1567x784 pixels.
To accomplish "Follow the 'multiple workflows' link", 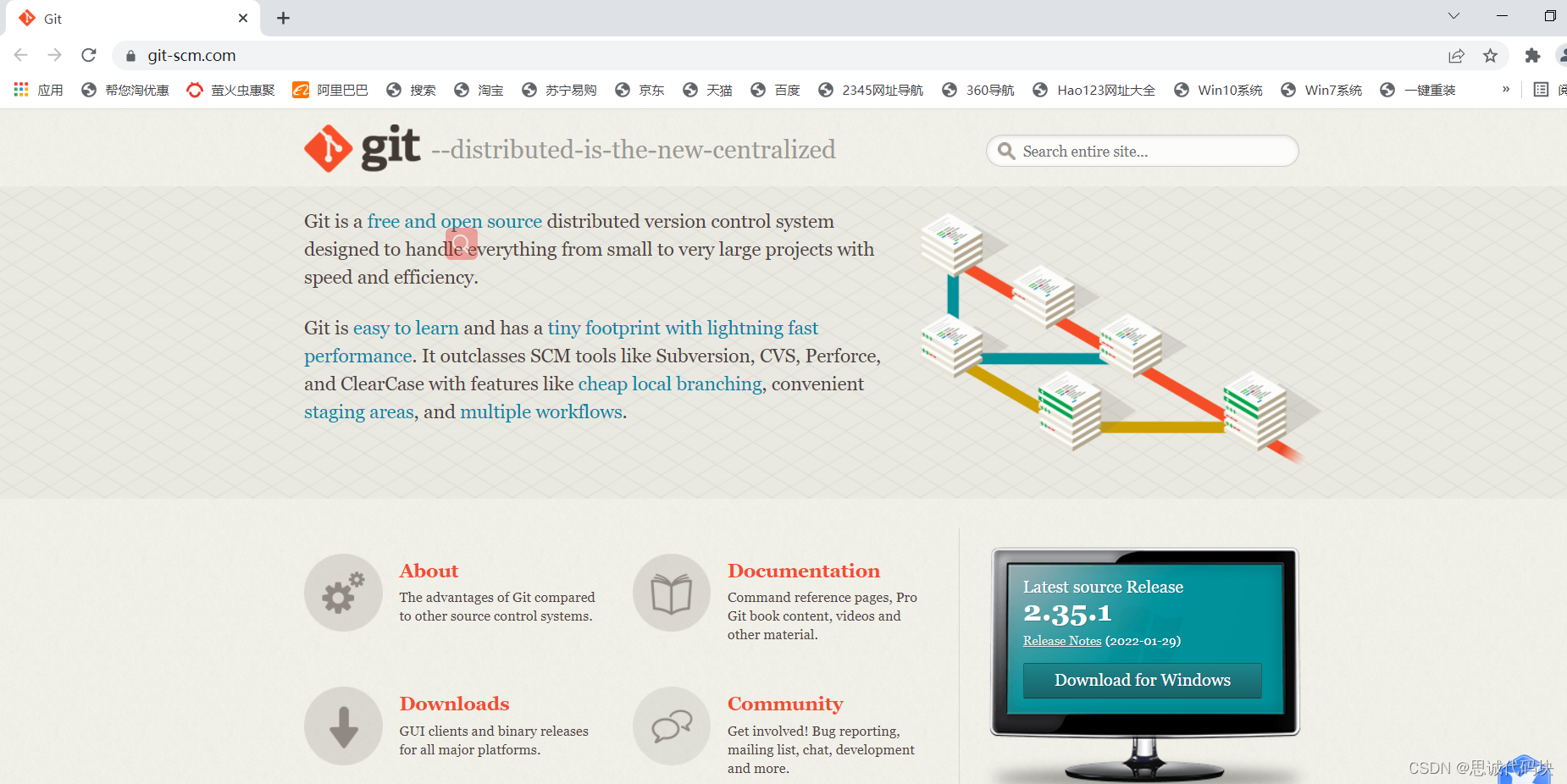I will pyautogui.click(x=541, y=411).
